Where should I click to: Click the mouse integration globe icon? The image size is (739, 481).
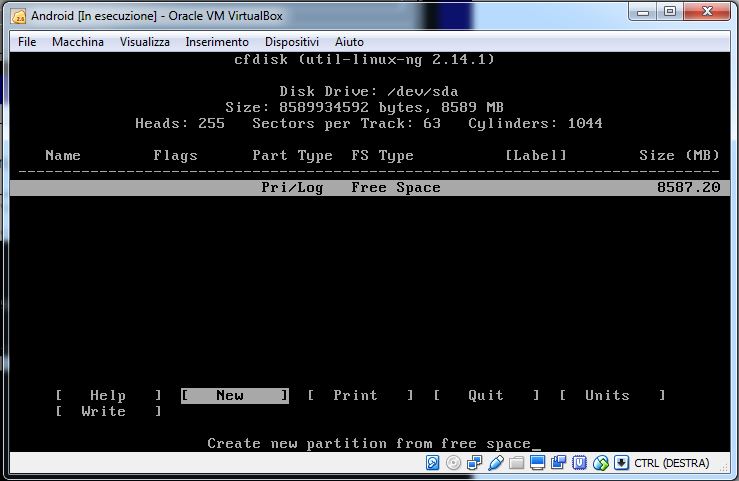[x=601, y=463]
